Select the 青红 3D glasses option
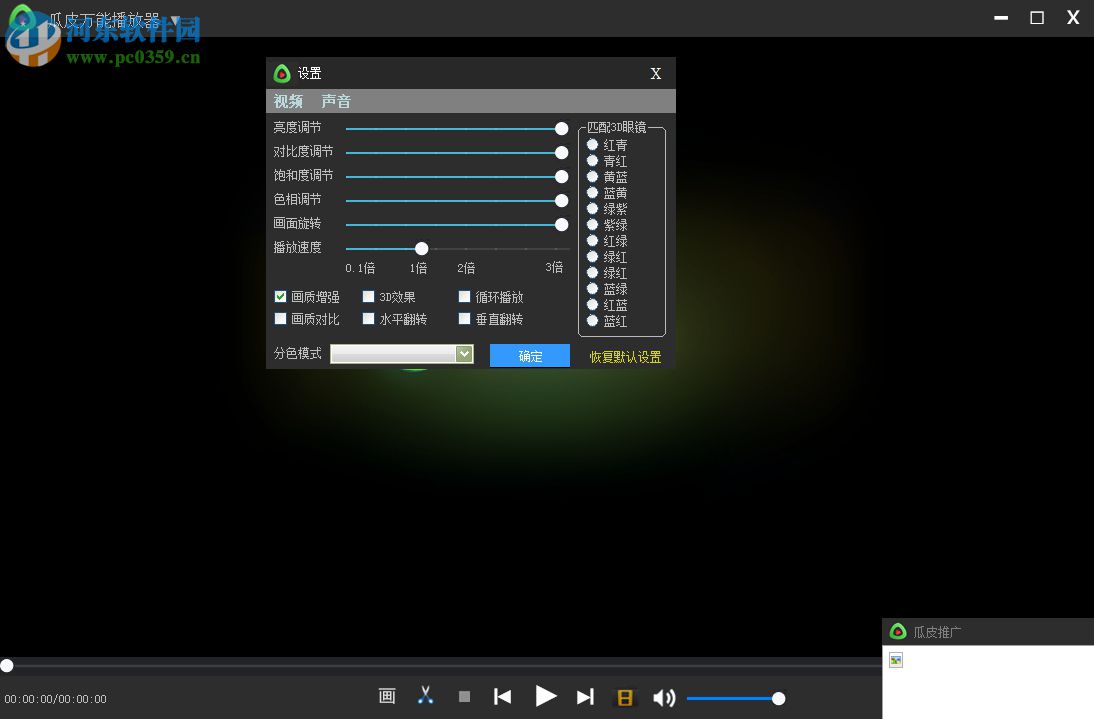Viewport: 1094px width, 719px height. coord(592,160)
